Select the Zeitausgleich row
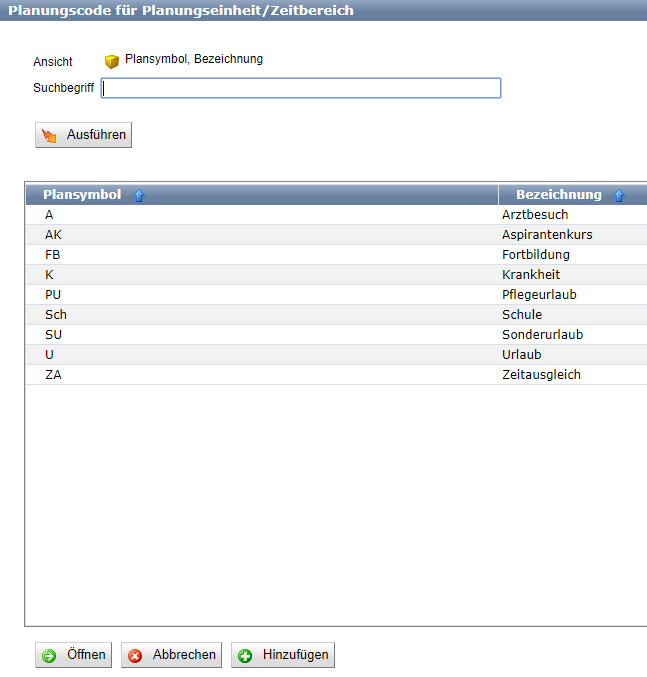The height and width of the screenshot is (677, 647). pyautogui.click(x=541, y=375)
